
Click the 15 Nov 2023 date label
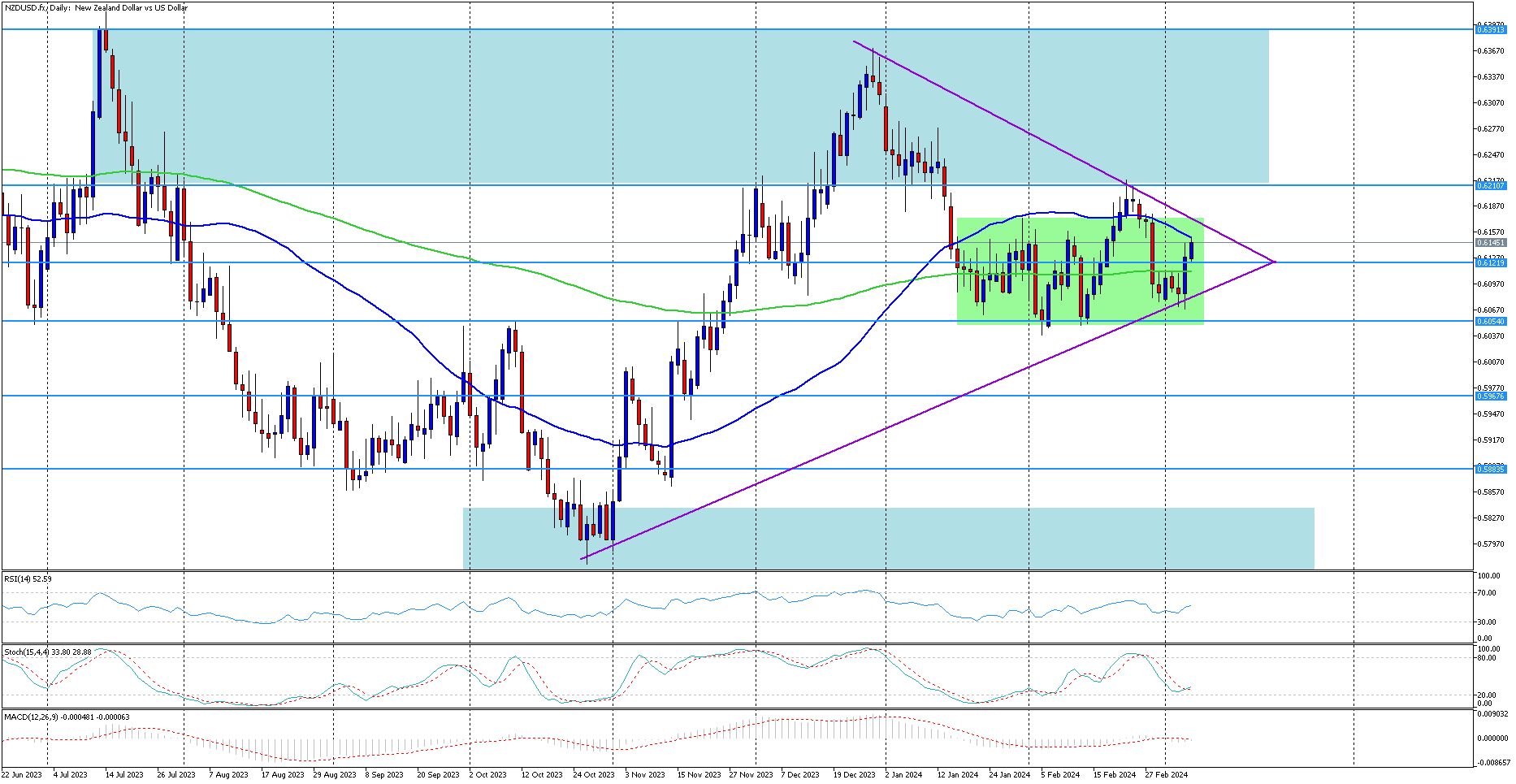click(x=699, y=775)
